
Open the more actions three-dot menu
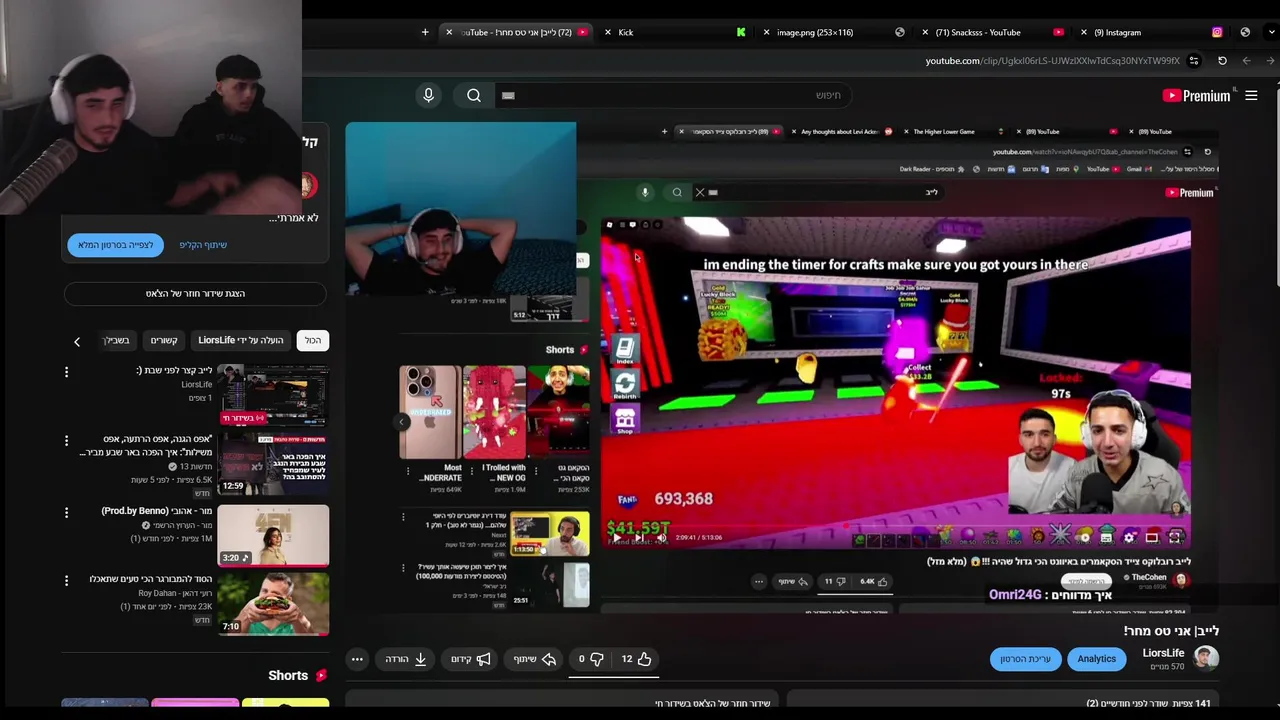(x=357, y=659)
